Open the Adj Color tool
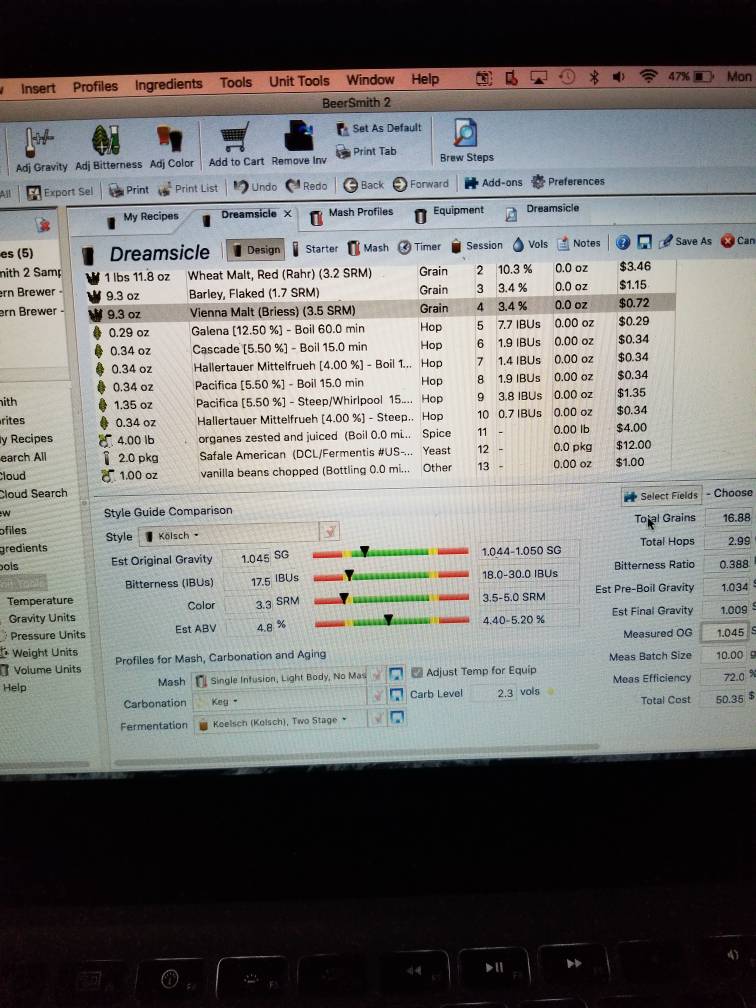This screenshot has width=756, height=1008. click(171, 147)
